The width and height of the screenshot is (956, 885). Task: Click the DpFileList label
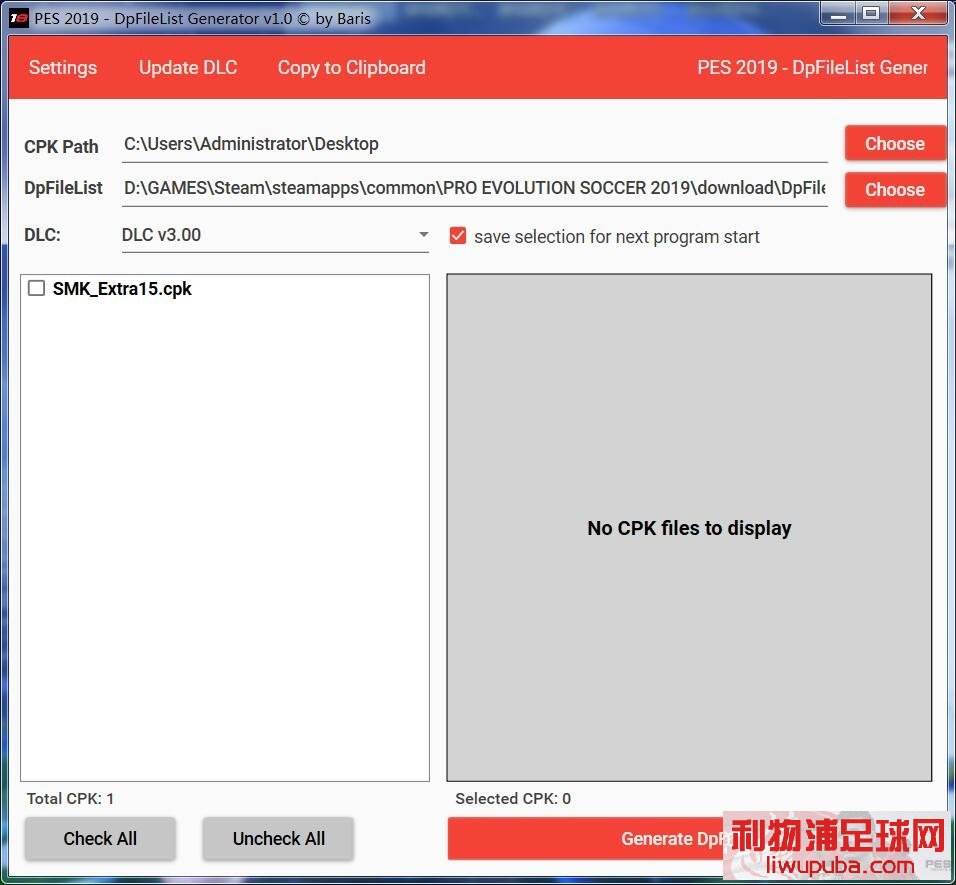point(63,188)
